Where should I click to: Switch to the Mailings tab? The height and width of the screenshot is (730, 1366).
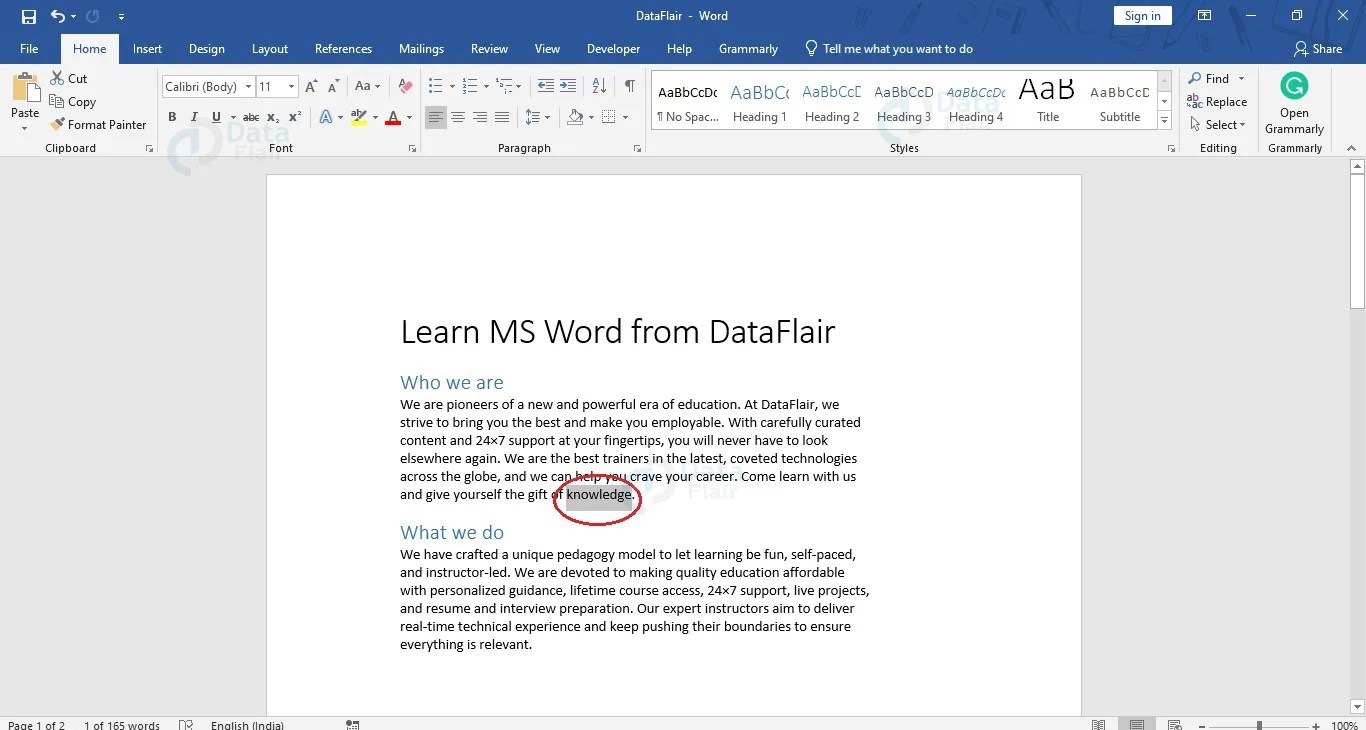click(421, 48)
